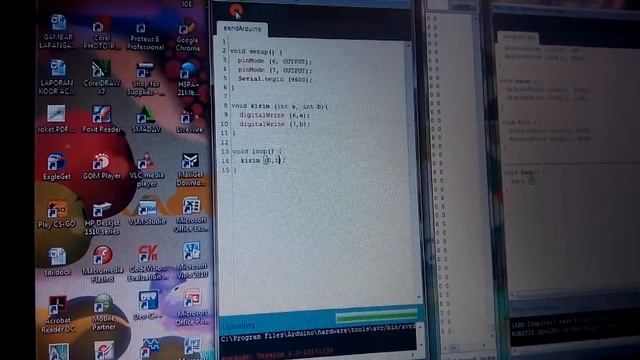Click on 'digitalWrite (6,a);' line
This screenshot has height=360, width=640.
pos(275,115)
